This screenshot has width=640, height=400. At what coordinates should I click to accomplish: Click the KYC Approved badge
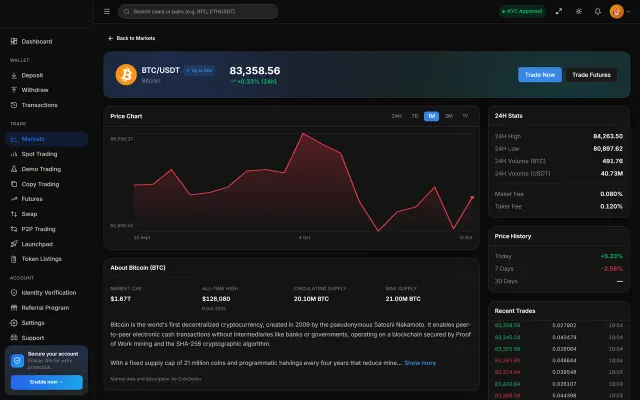pos(522,11)
